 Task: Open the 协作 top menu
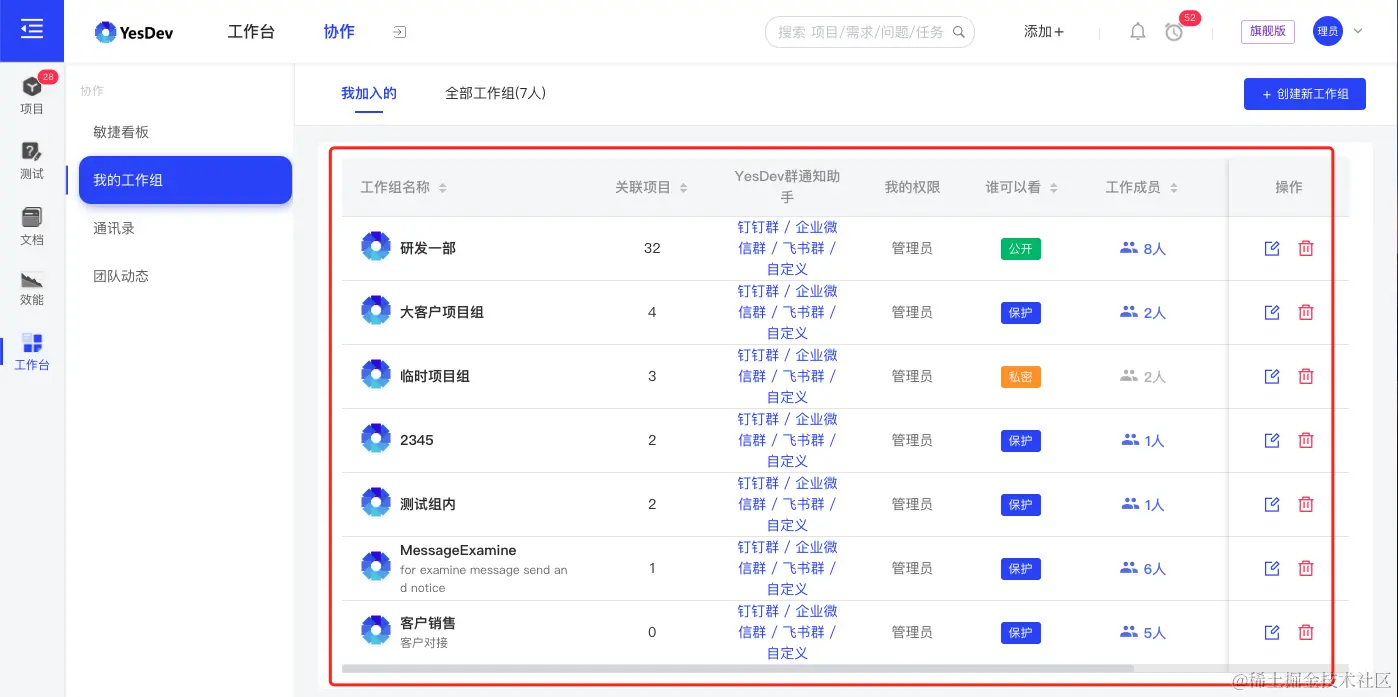click(x=339, y=32)
